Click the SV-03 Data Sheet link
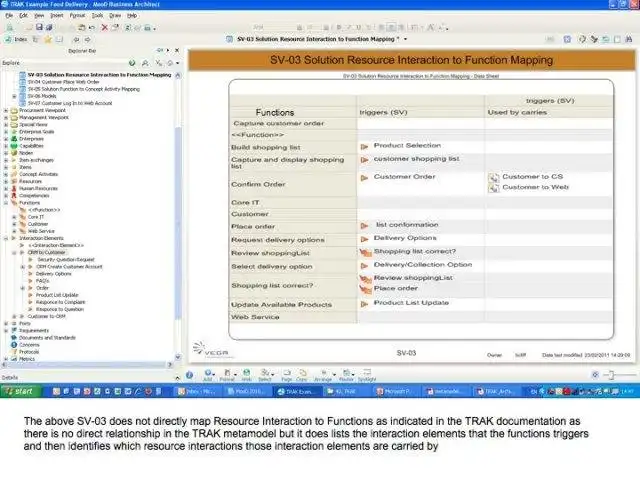 tap(421, 76)
